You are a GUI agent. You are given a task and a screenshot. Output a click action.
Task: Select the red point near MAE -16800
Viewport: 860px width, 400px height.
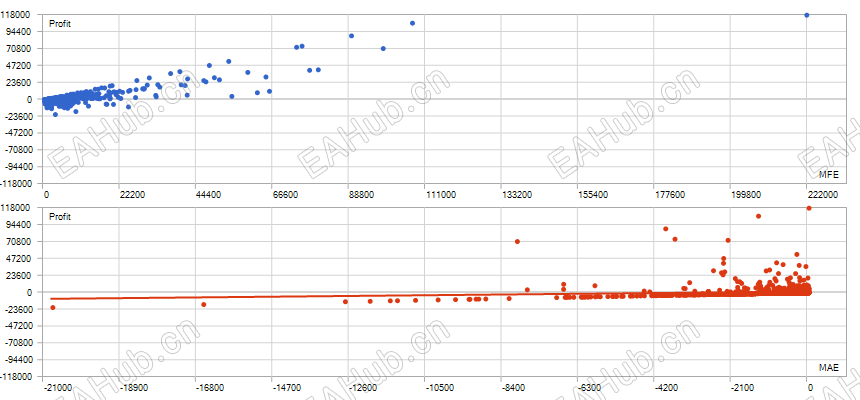point(203,305)
